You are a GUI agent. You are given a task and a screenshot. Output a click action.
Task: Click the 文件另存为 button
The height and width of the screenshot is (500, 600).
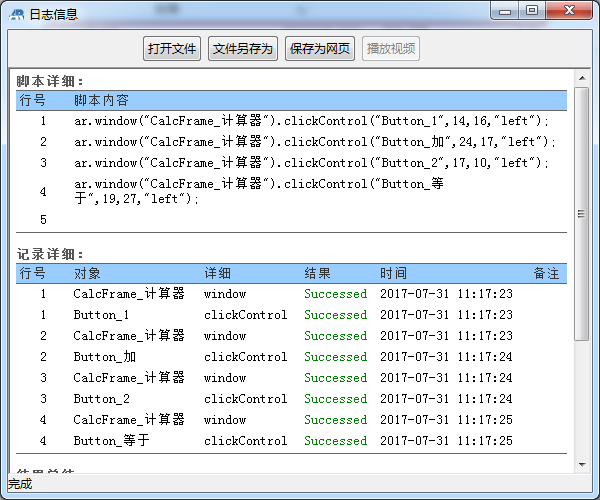(243, 49)
